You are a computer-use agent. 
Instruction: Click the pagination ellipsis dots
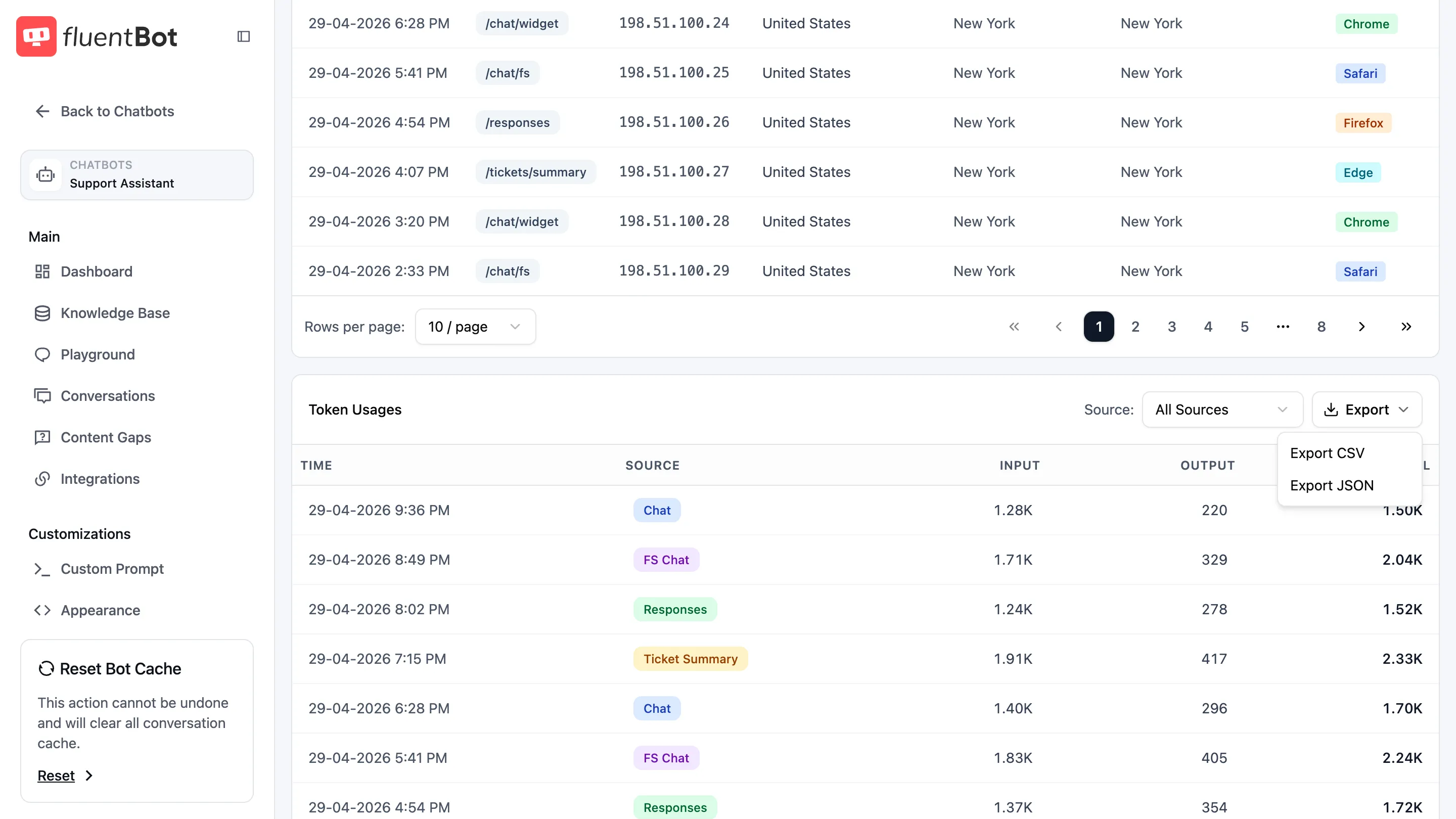pos(1283,327)
